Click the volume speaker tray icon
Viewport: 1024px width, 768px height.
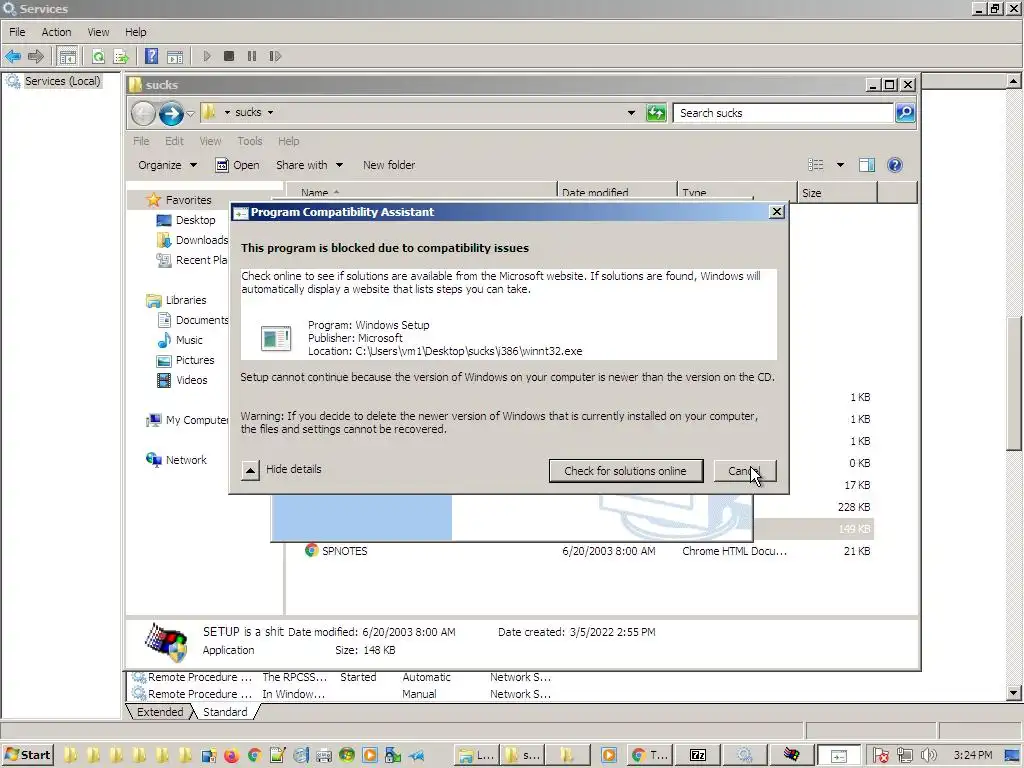[928, 756]
